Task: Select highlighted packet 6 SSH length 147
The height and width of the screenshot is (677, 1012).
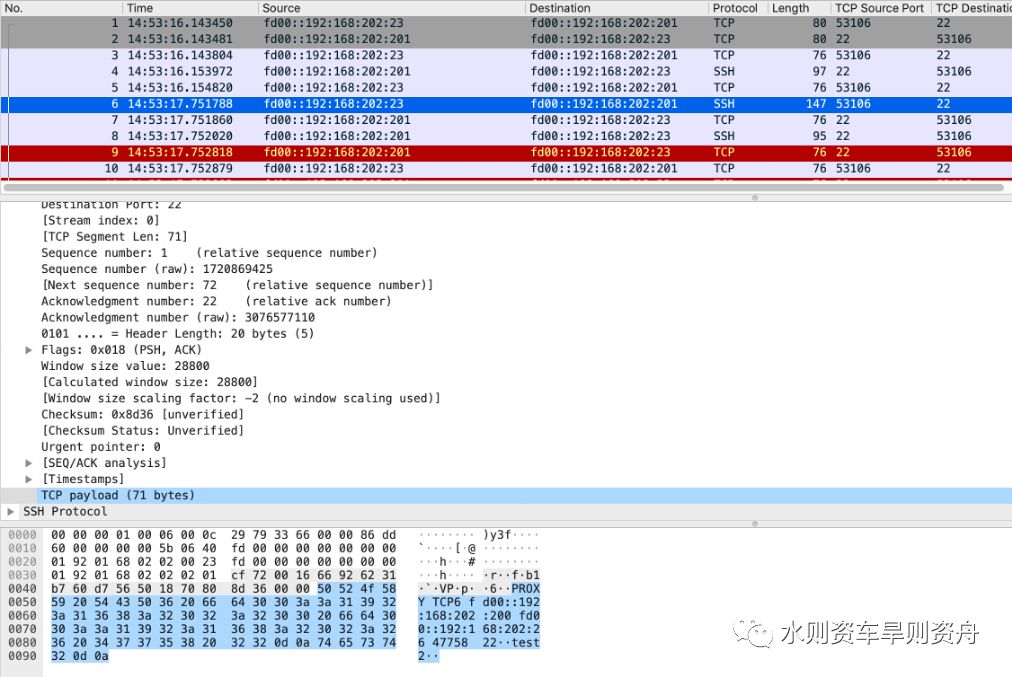Action: pos(506,103)
